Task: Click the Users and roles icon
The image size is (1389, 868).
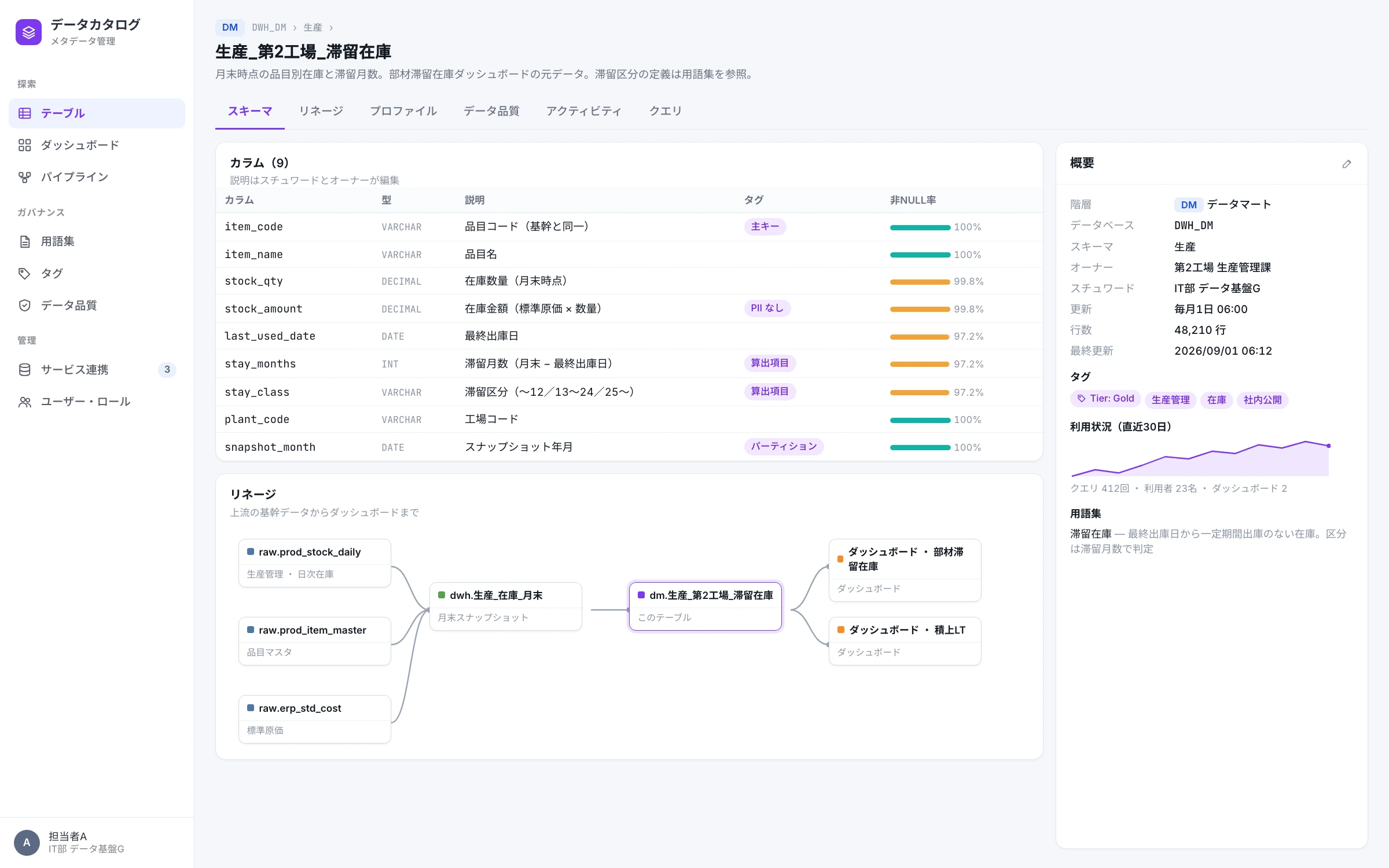Action: pyautogui.click(x=25, y=402)
